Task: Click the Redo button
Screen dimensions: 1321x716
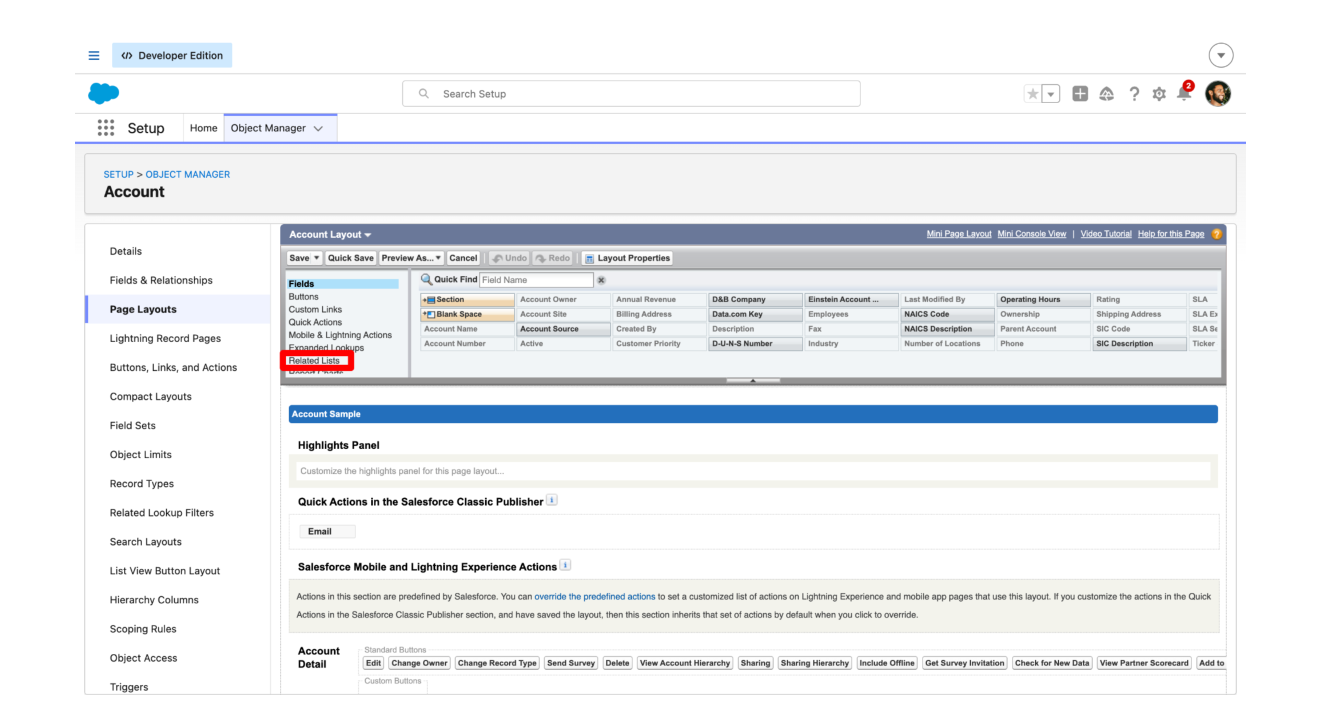Action: (552, 258)
